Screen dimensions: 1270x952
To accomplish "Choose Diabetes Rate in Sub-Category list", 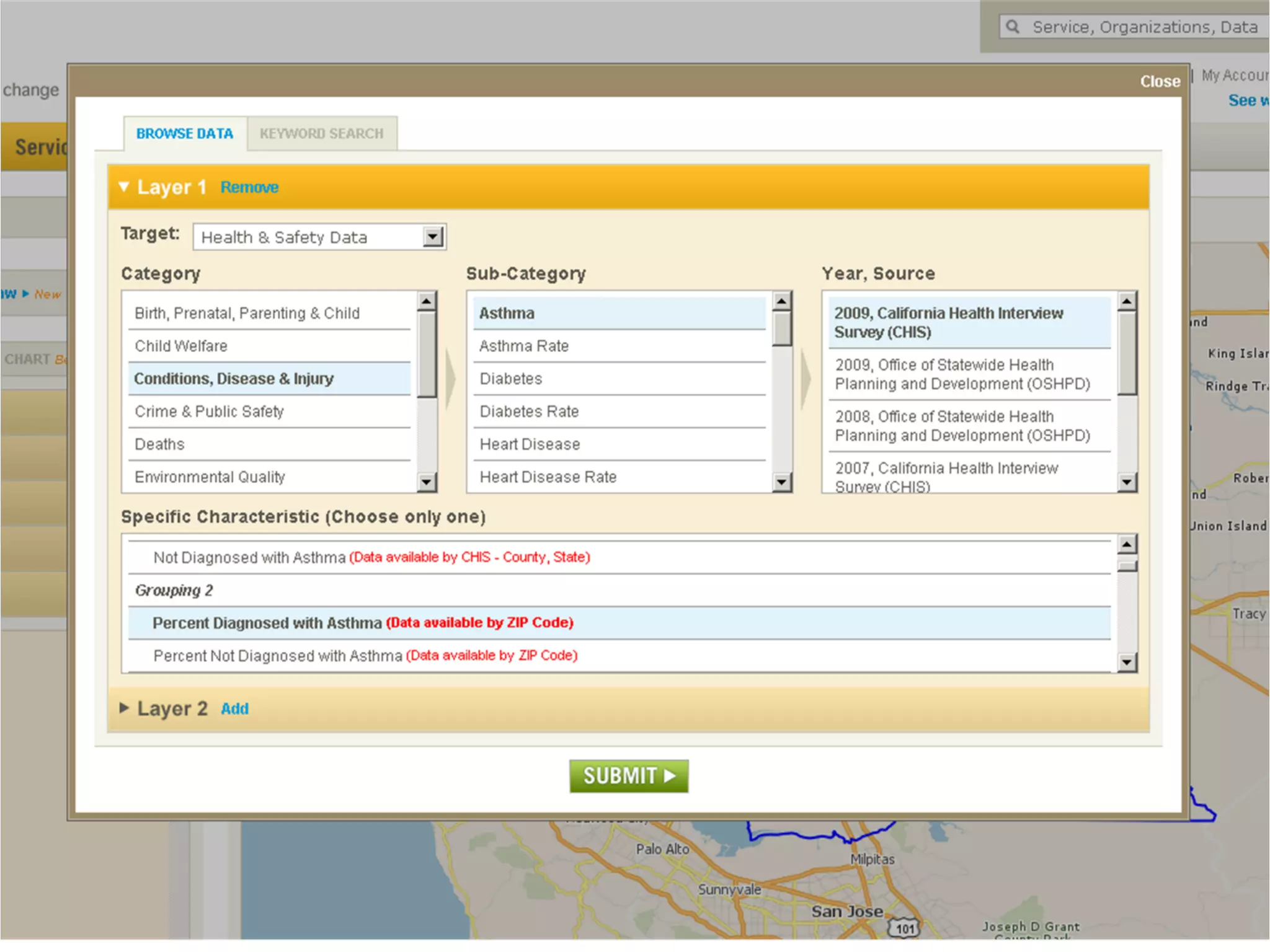I will click(529, 412).
